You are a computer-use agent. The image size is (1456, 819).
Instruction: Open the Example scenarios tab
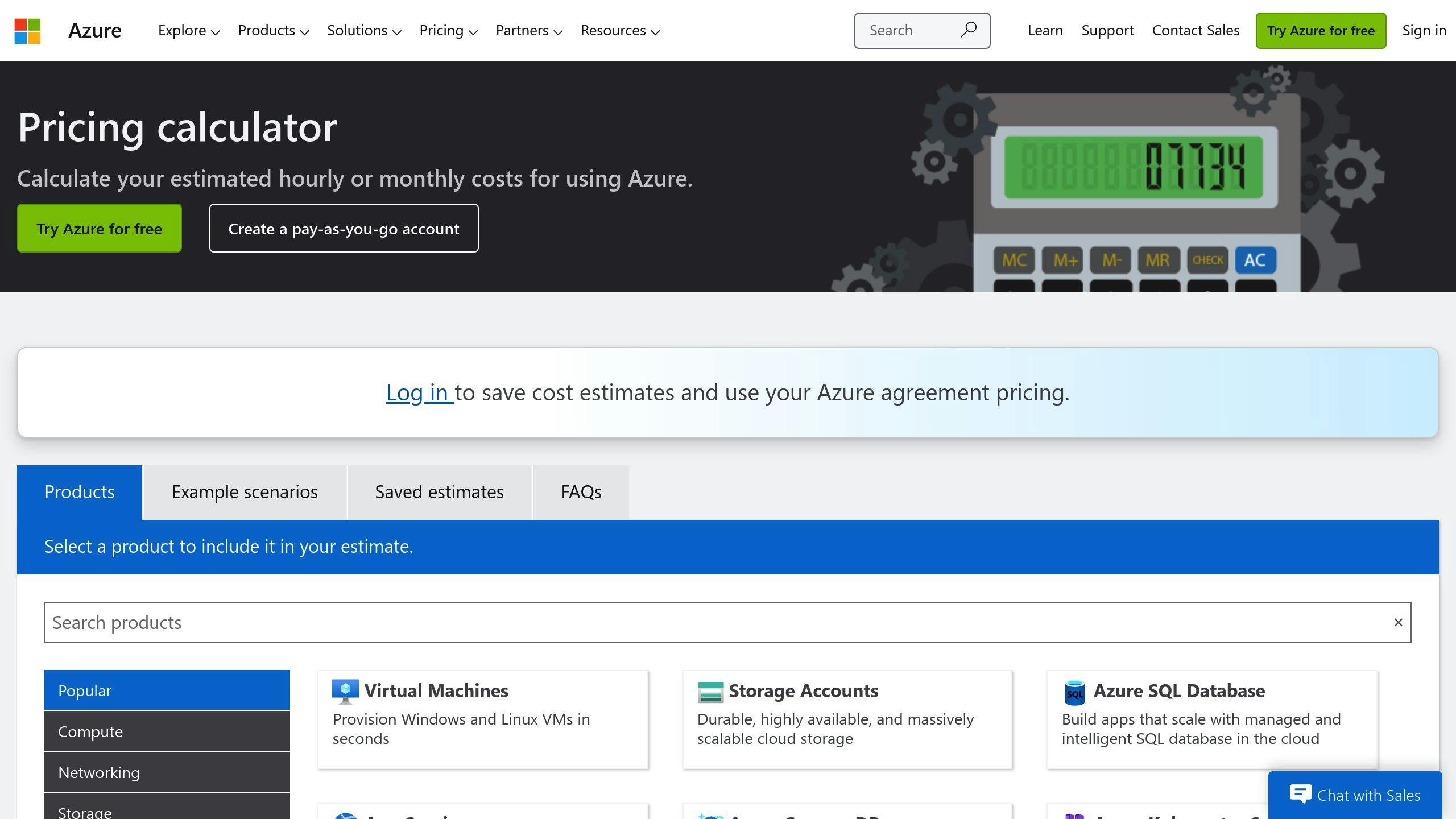pos(244,491)
